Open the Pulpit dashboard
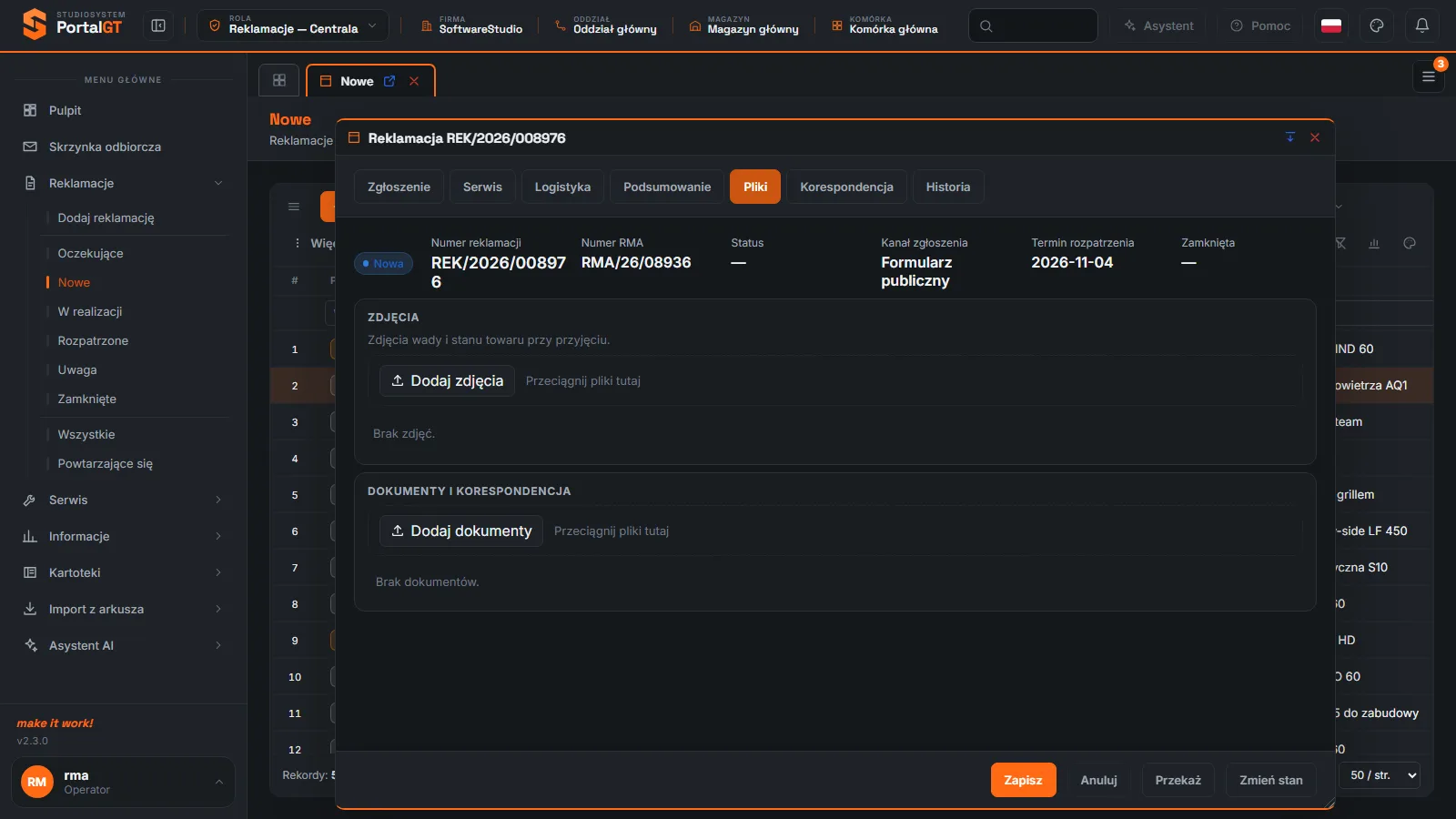1456x819 pixels. (124, 110)
